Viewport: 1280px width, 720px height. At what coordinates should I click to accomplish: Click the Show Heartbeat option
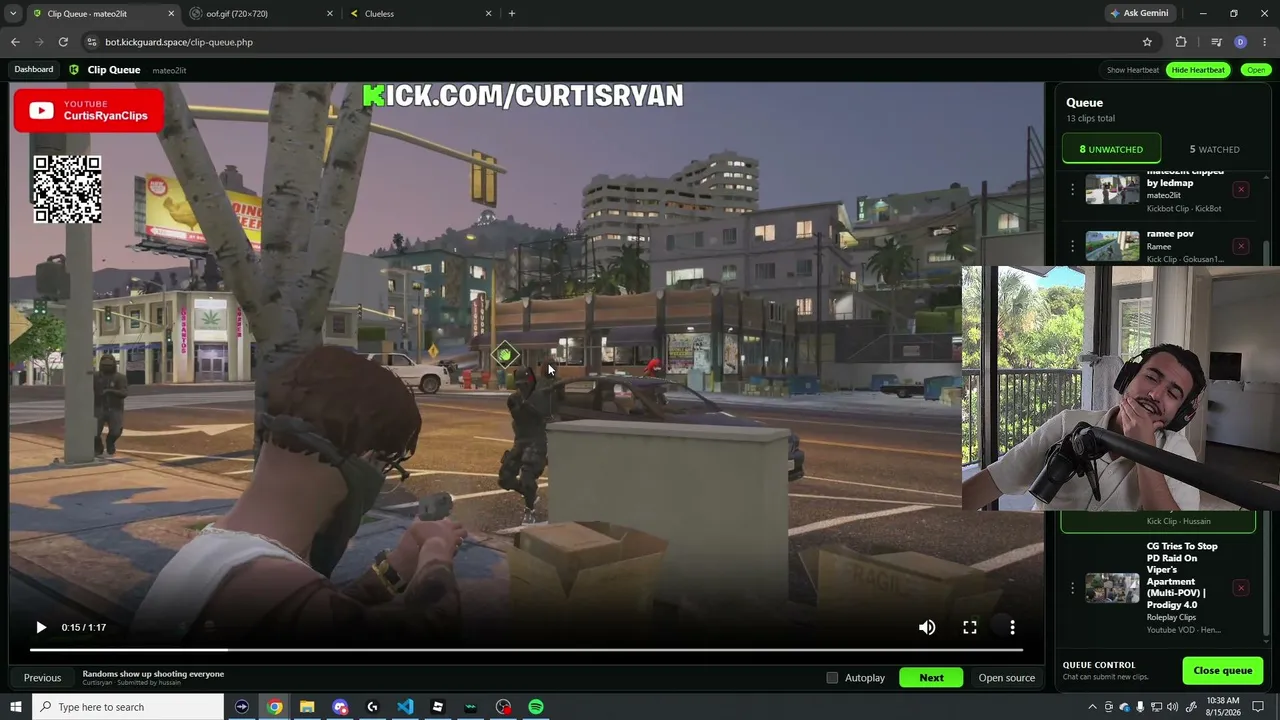tap(1133, 70)
